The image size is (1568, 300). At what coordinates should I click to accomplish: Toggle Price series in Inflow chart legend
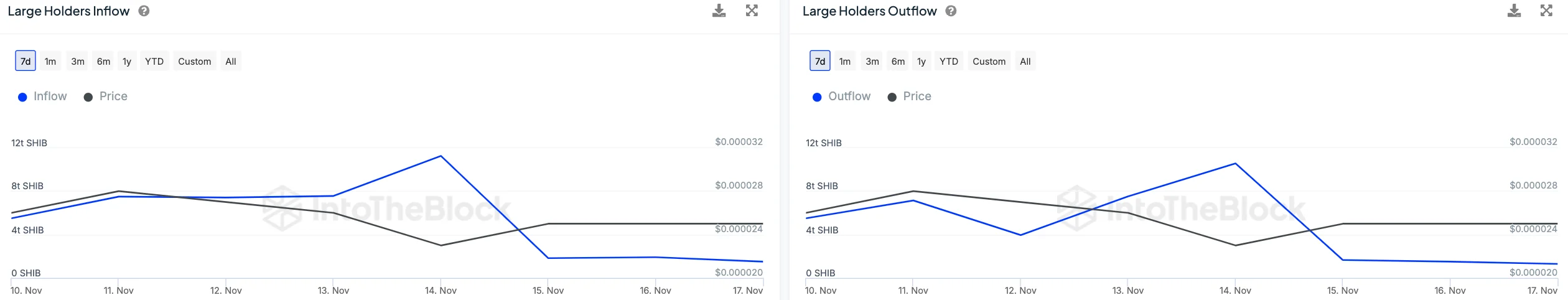(106, 96)
